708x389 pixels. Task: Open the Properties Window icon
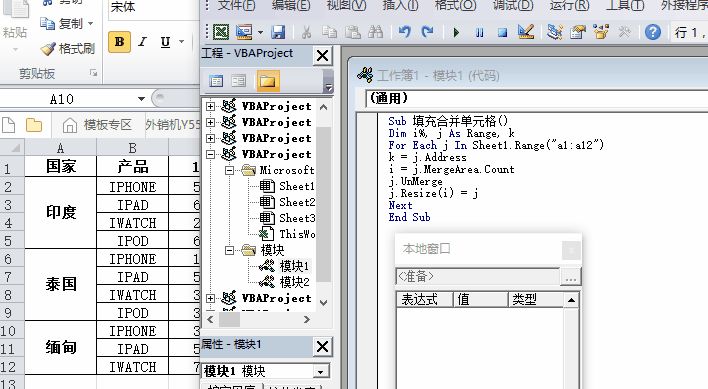(578, 32)
